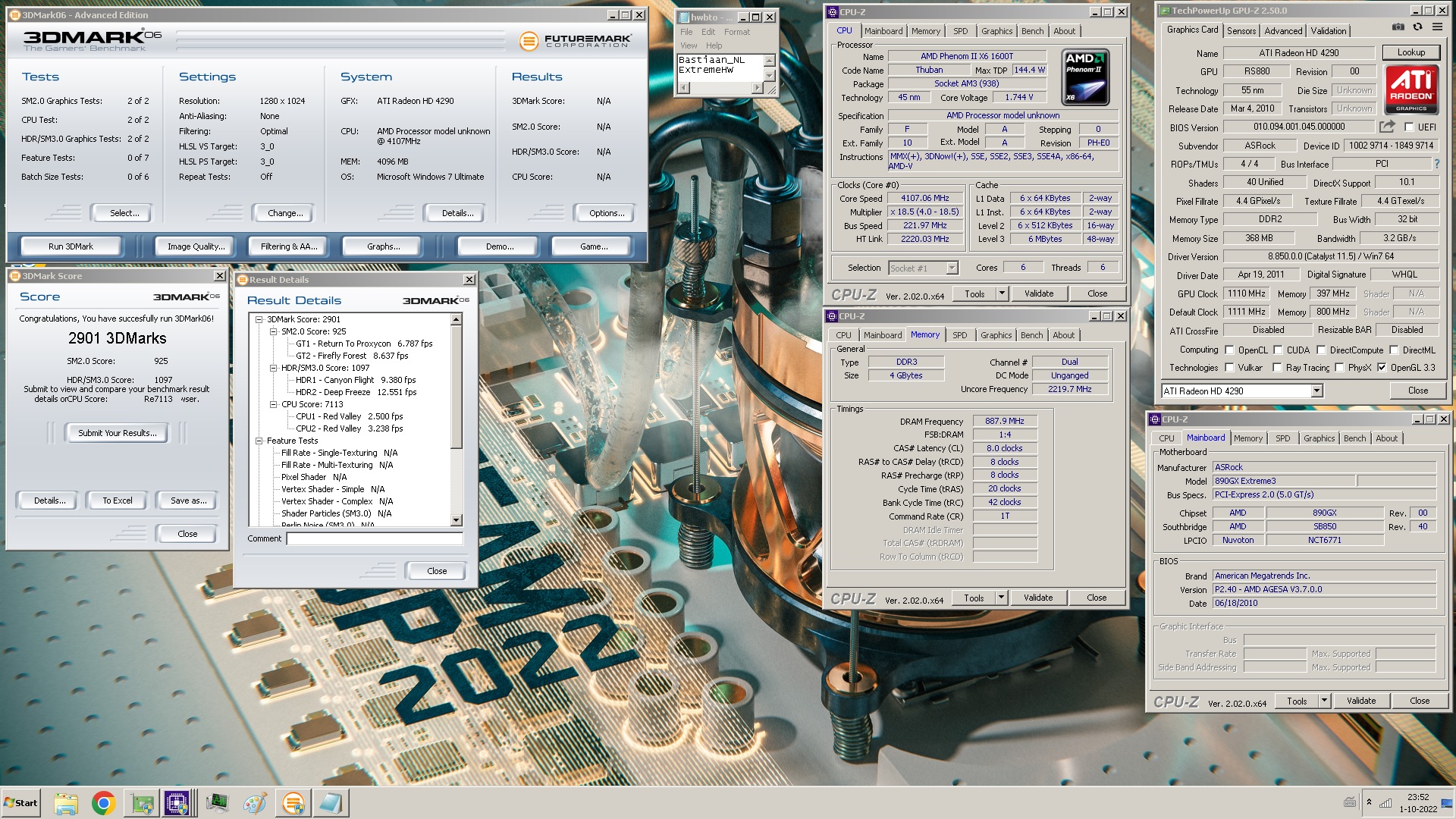This screenshot has width=1456, height=819.
Task: Toggle the Ray Tracing checkbox
Action: pos(1277,368)
